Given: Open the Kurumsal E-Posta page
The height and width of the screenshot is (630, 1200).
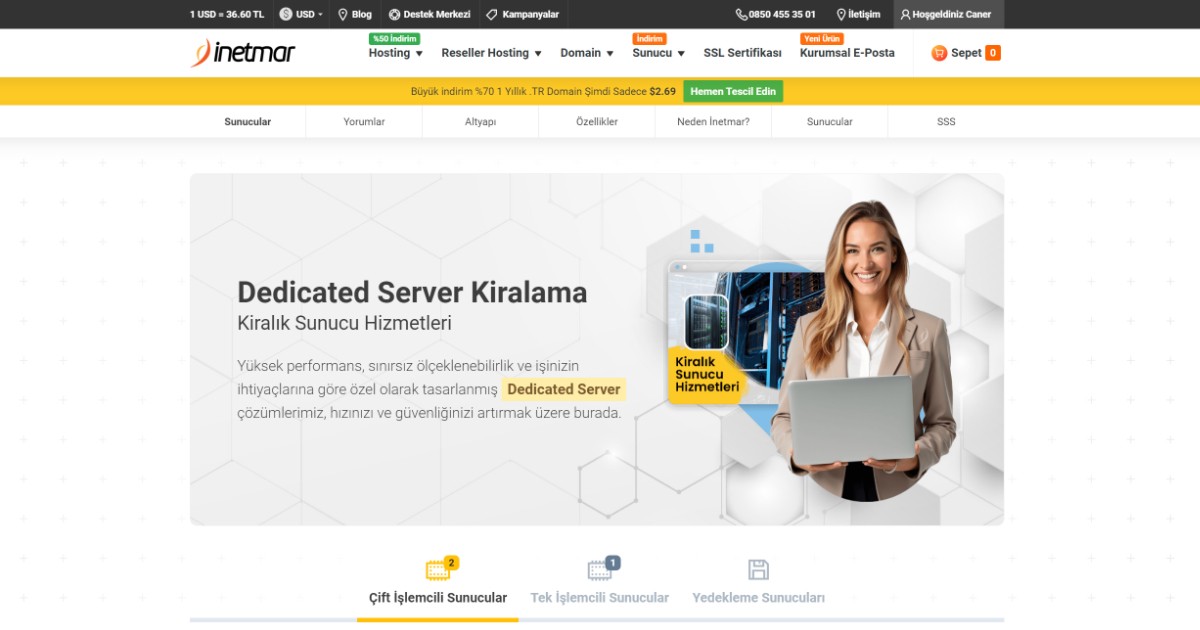Looking at the screenshot, I should 847,53.
